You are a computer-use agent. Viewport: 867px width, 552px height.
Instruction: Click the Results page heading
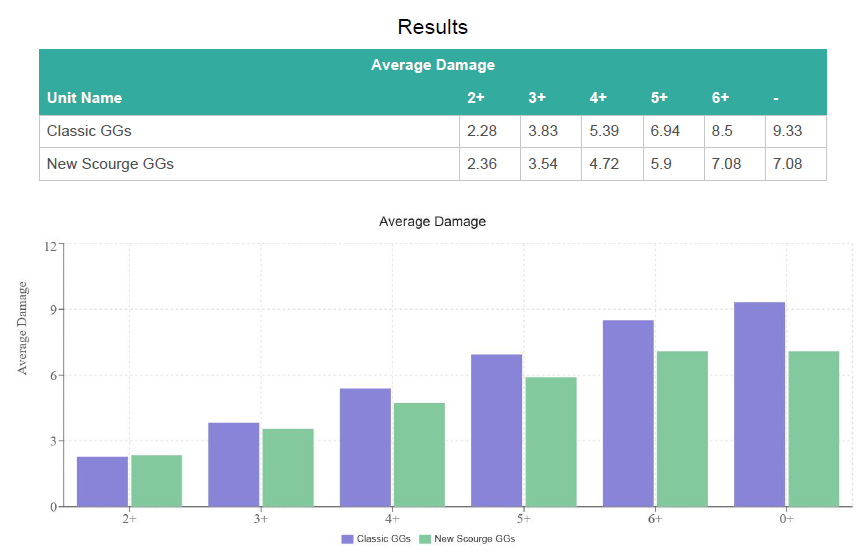(x=432, y=26)
